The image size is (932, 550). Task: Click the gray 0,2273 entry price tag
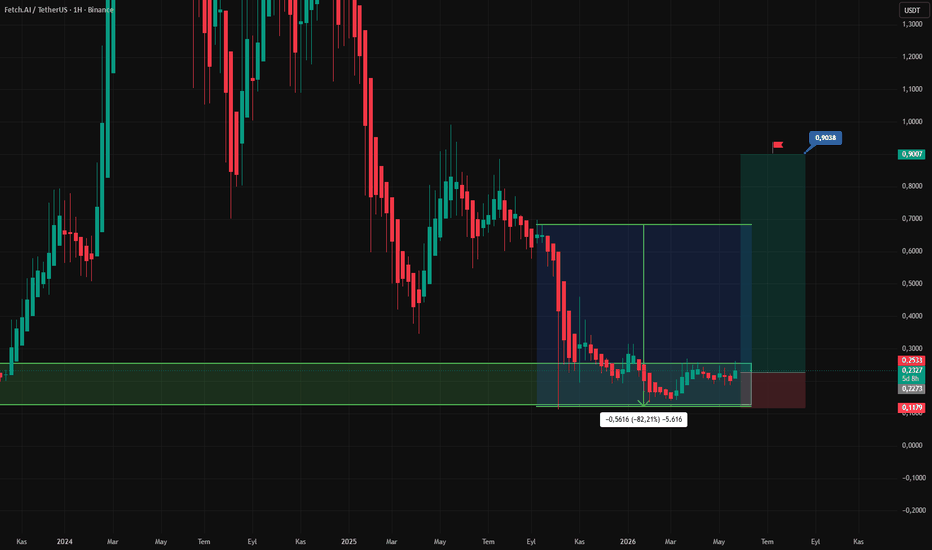click(x=911, y=389)
